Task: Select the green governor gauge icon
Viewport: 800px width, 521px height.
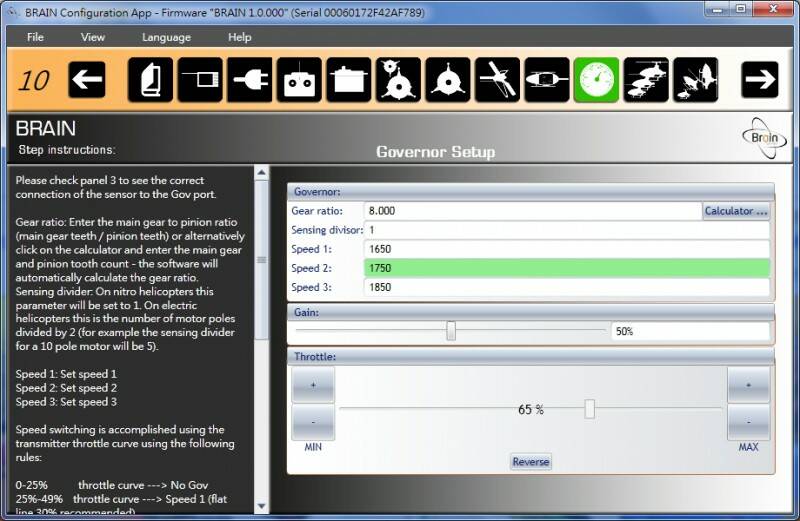Action: point(596,80)
